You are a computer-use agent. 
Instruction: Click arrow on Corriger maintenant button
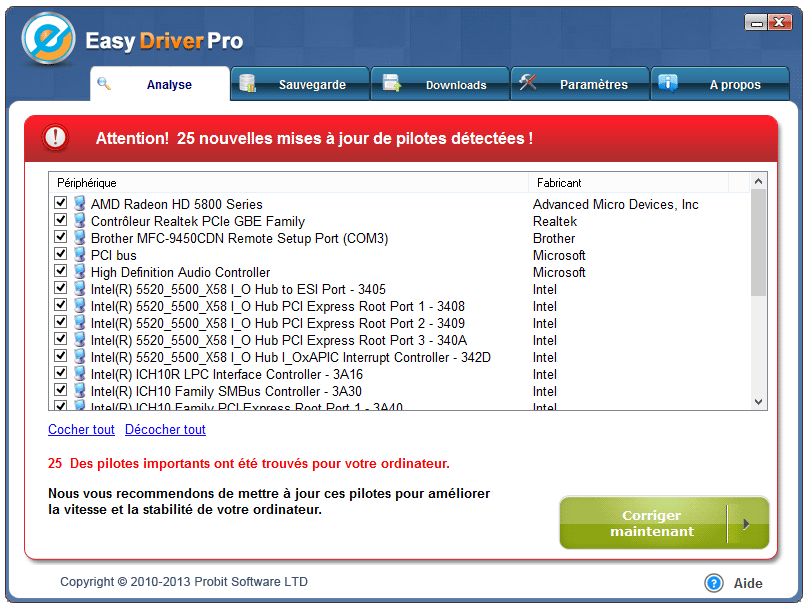[x=746, y=523]
